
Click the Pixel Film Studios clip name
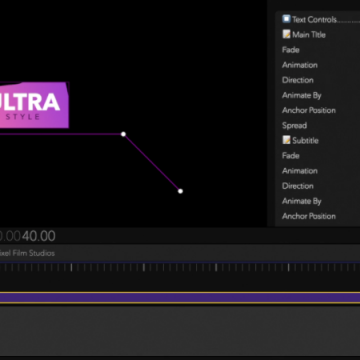tap(27, 253)
